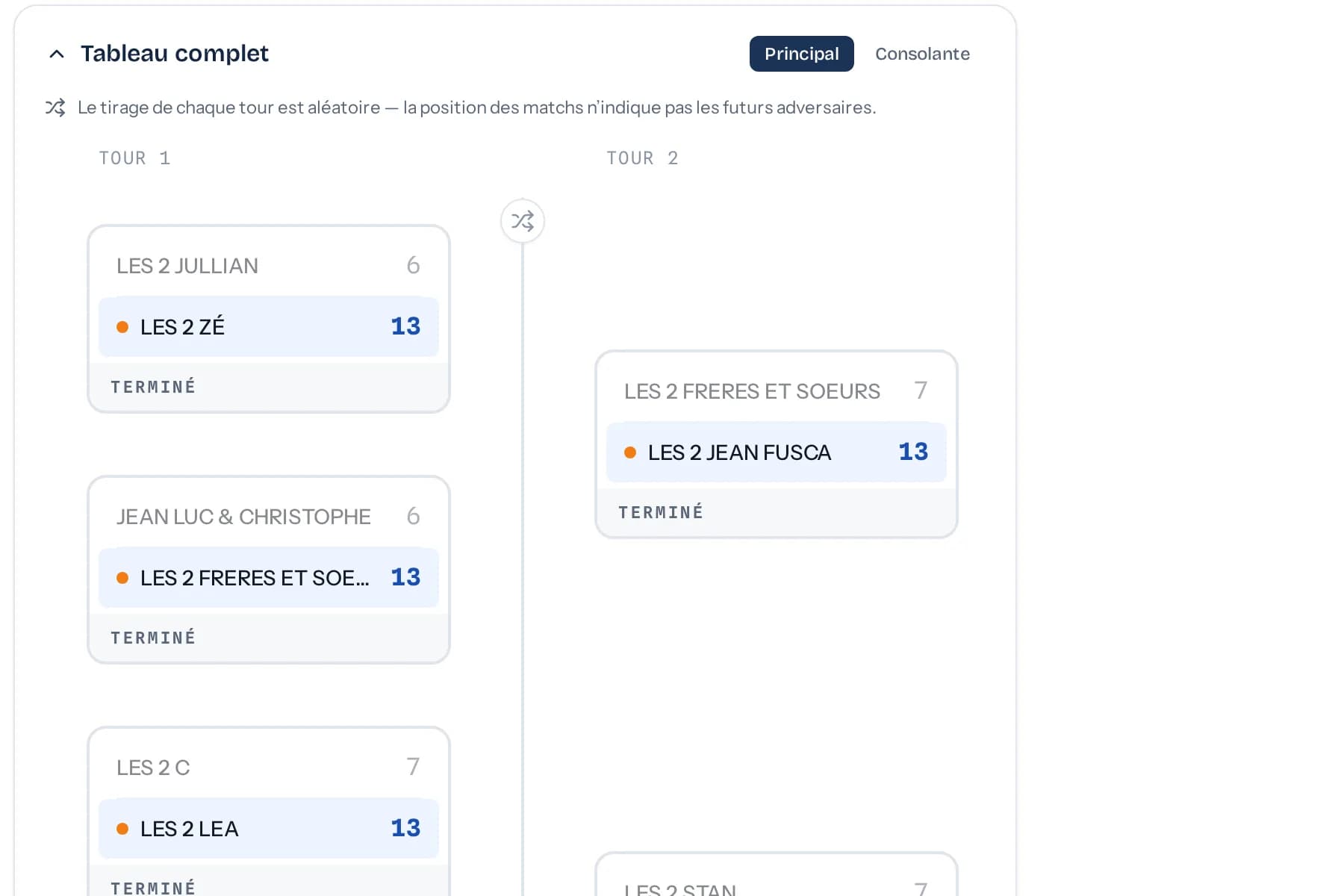
Task: Click the random draw notice text
Action: (476, 108)
